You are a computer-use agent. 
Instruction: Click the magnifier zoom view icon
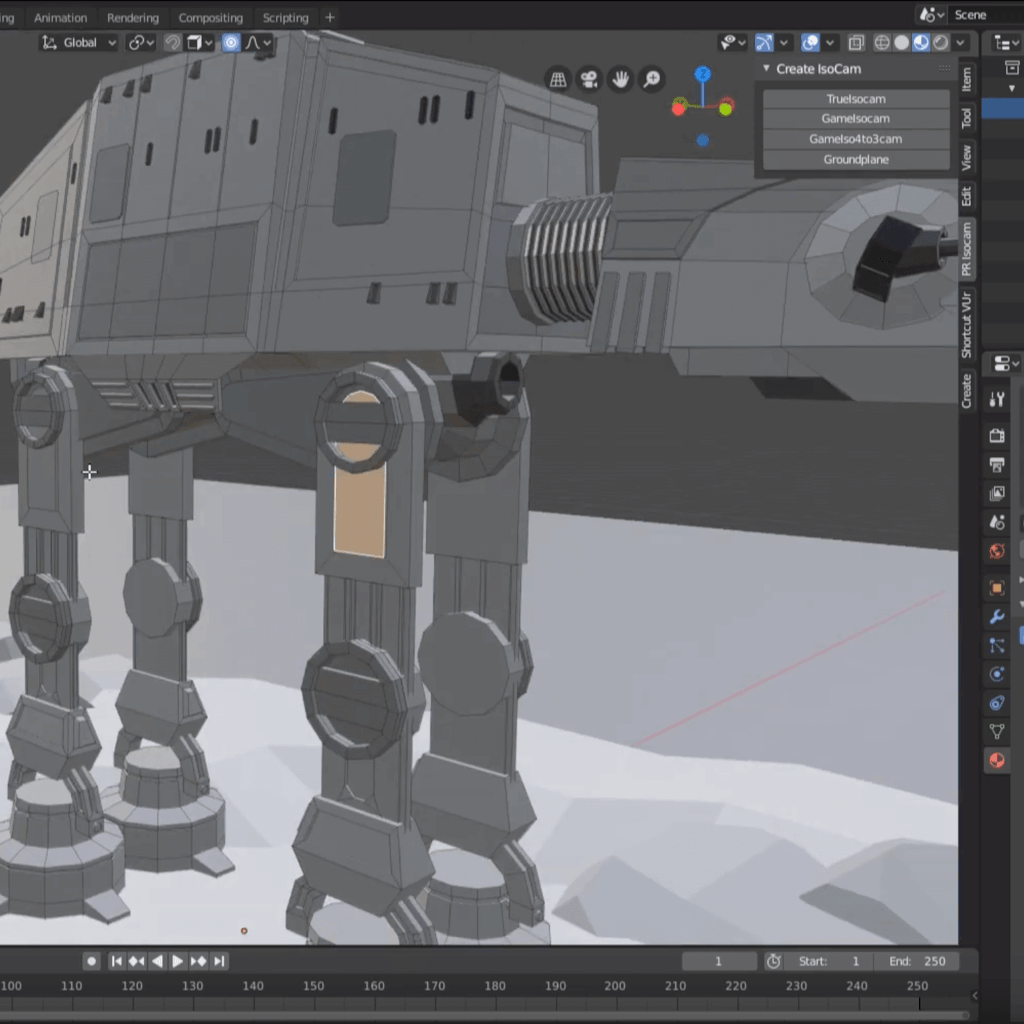tap(652, 80)
